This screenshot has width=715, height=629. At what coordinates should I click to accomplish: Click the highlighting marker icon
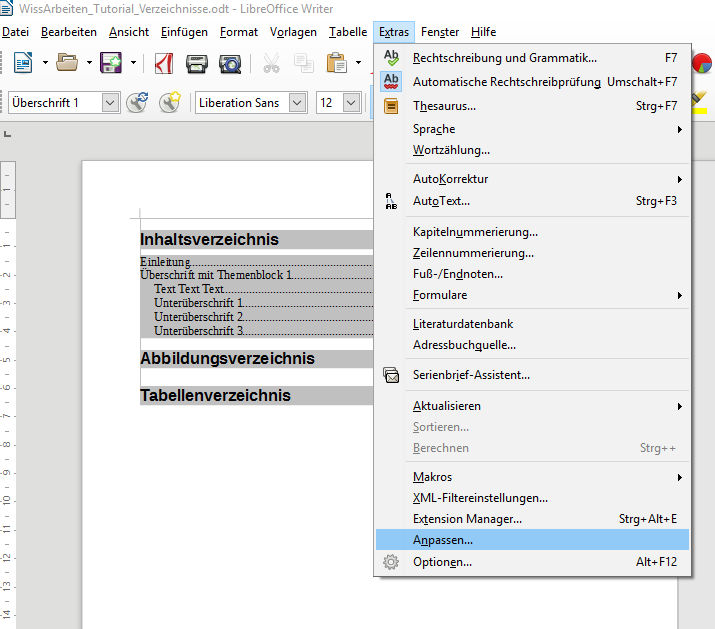(699, 102)
